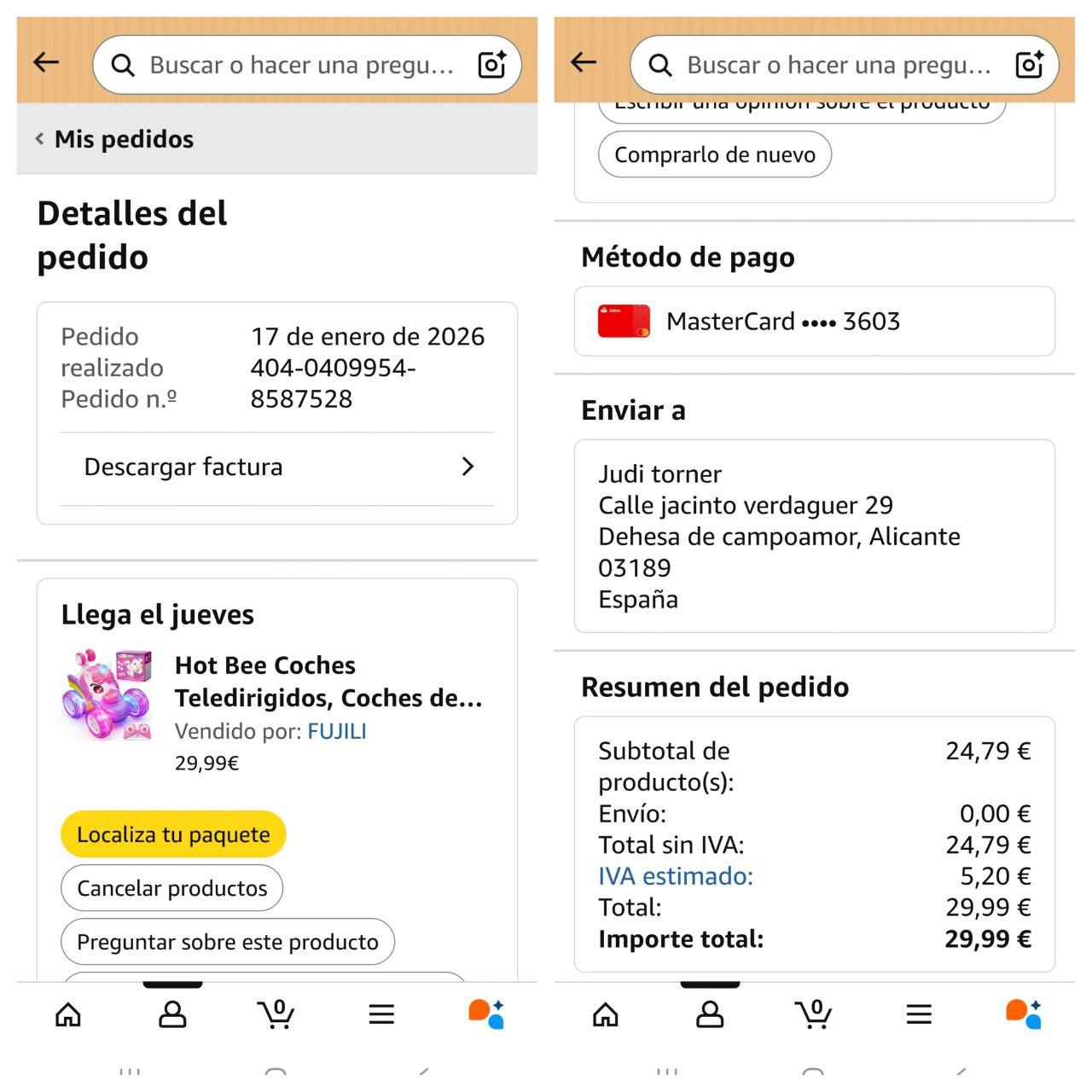This screenshot has height=1092, width=1092.
Task: Open shopping cart in left bottom bar
Action: click(276, 1014)
